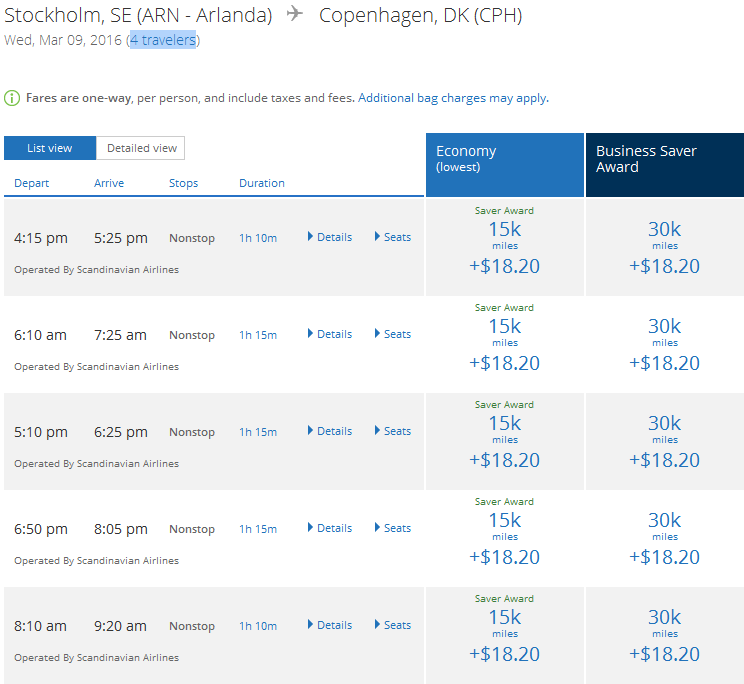Screen dimensions: 744x684
Task: Click 1h 15m duration of 6:50 pm flight
Action: click(258, 529)
